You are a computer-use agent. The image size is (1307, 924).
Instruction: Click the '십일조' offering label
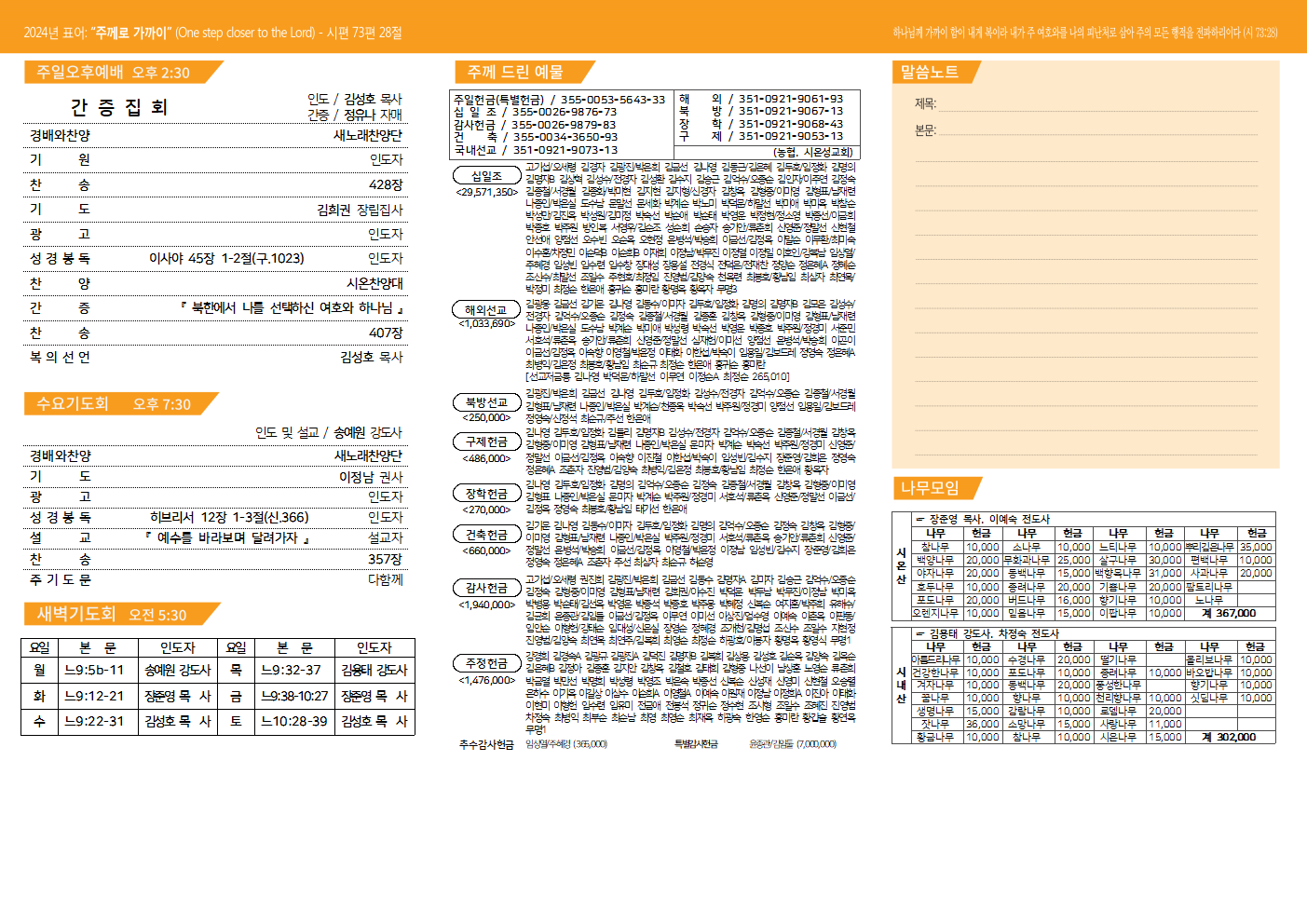click(486, 175)
